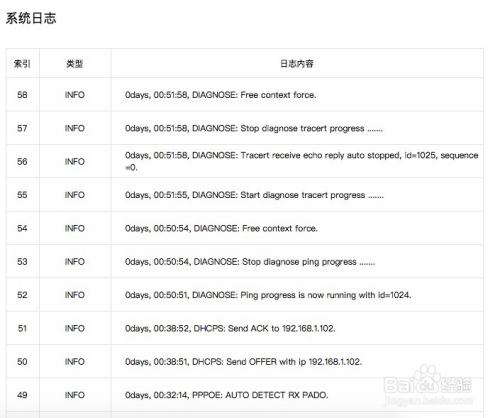Select index cell 58
500x418 pixels.
tap(22, 95)
